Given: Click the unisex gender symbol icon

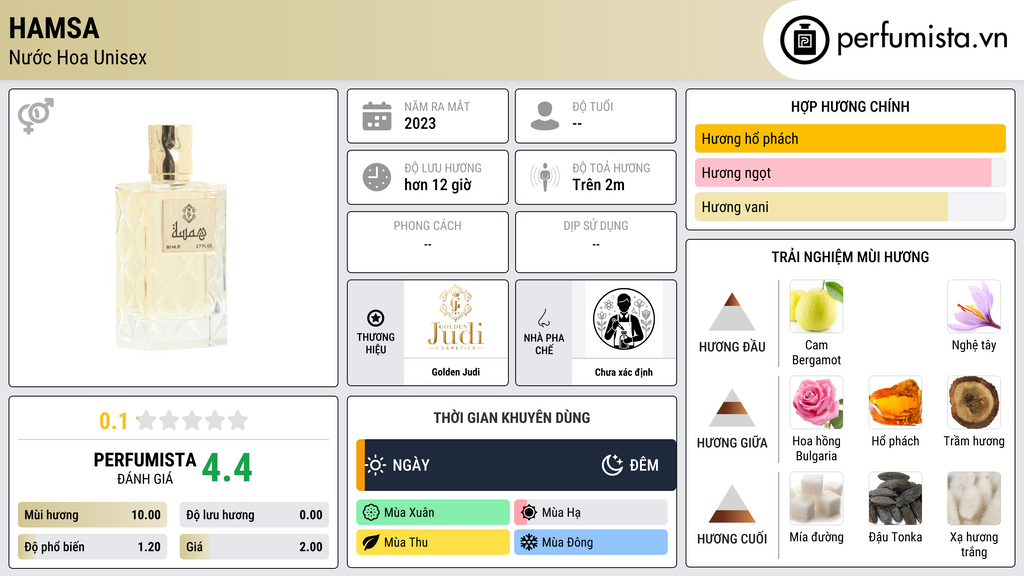Looking at the screenshot, I should [36, 116].
